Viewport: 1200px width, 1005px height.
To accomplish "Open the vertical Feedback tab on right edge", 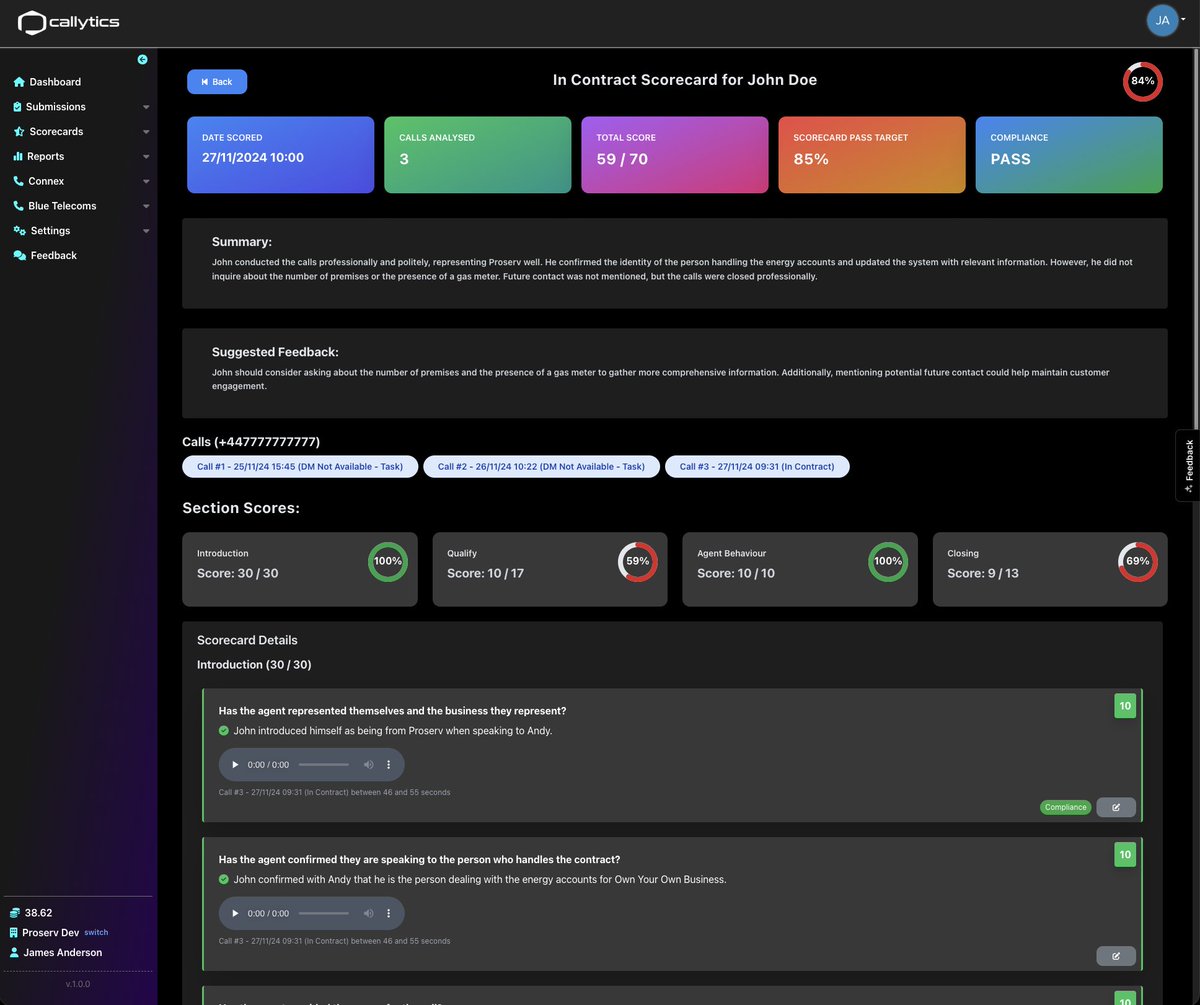I will pyautogui.click(x=1188, y=465).
